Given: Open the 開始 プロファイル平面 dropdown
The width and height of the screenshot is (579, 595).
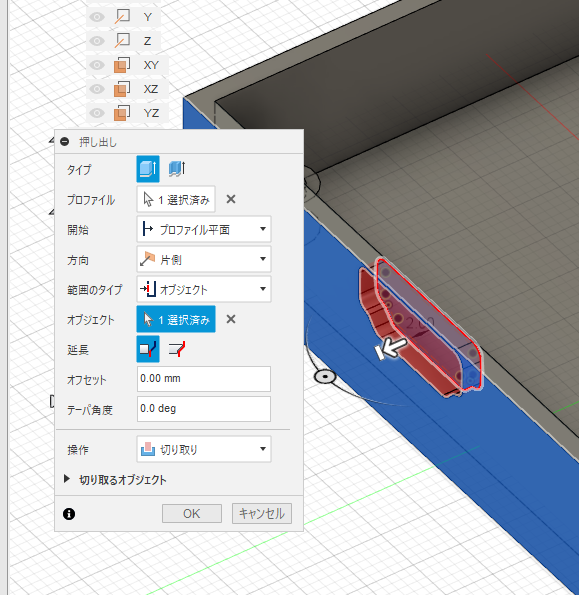Looking at the screenshot, I should coord(204,229).
